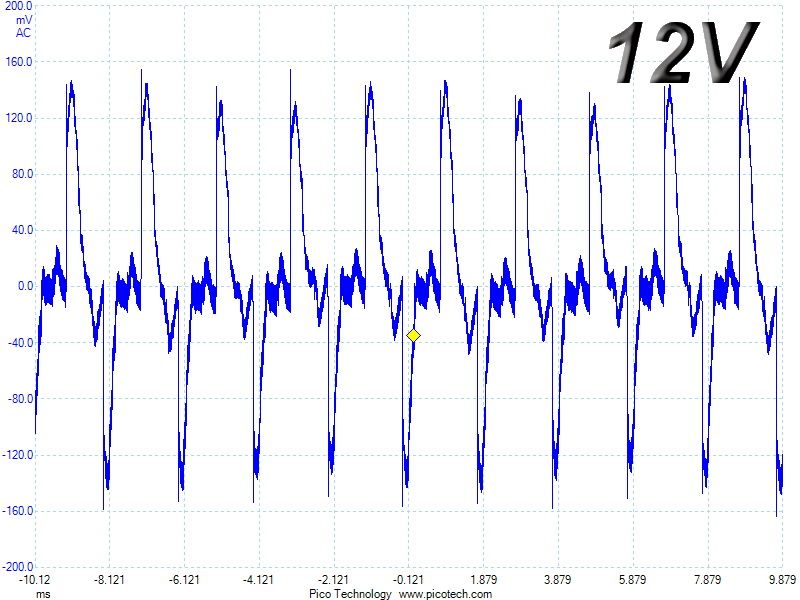Select the 200.0 top voltage axis value

point(18,6)
